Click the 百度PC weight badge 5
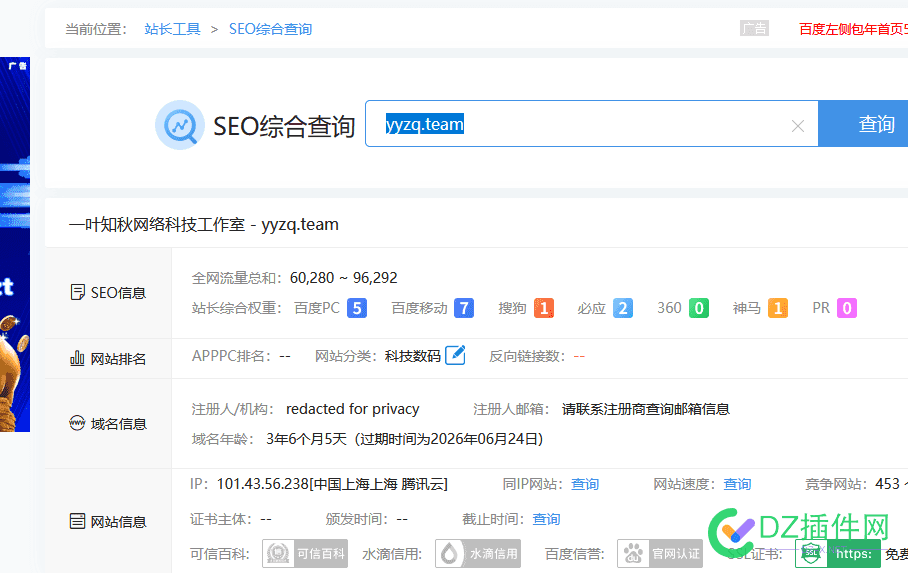 pos(357,308)
